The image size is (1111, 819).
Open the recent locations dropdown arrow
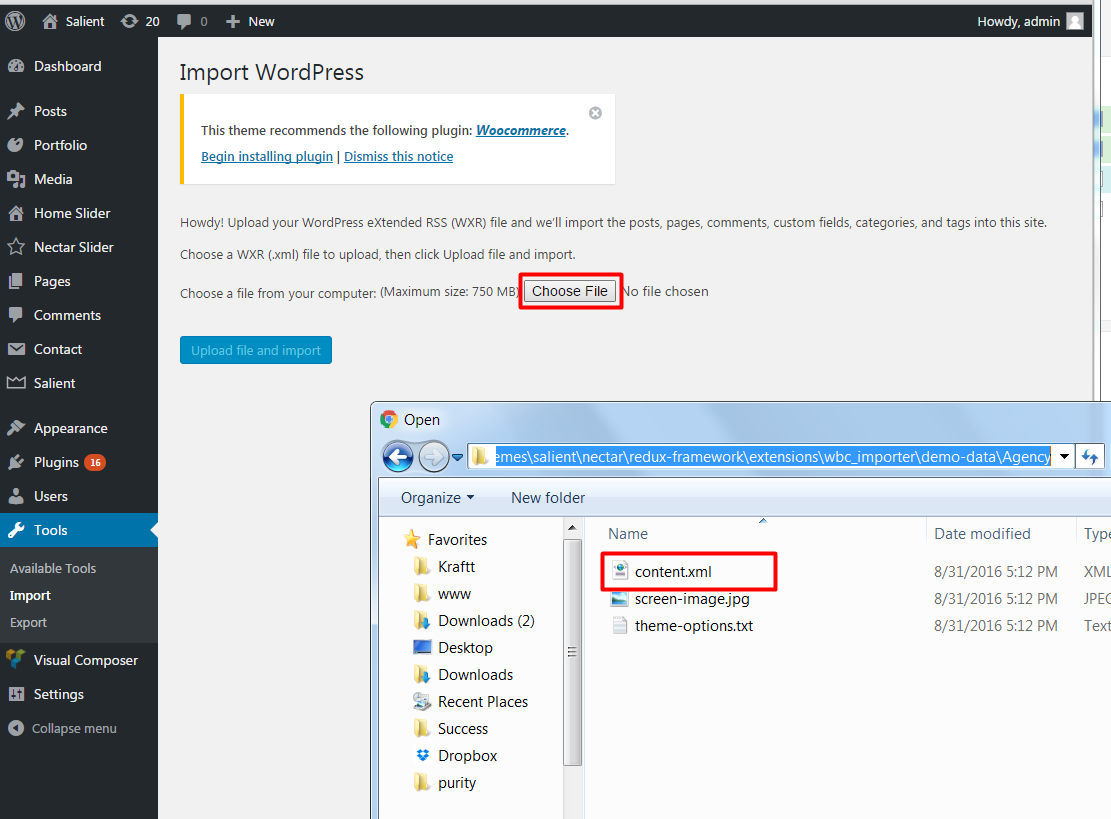(x=458, y=458)
